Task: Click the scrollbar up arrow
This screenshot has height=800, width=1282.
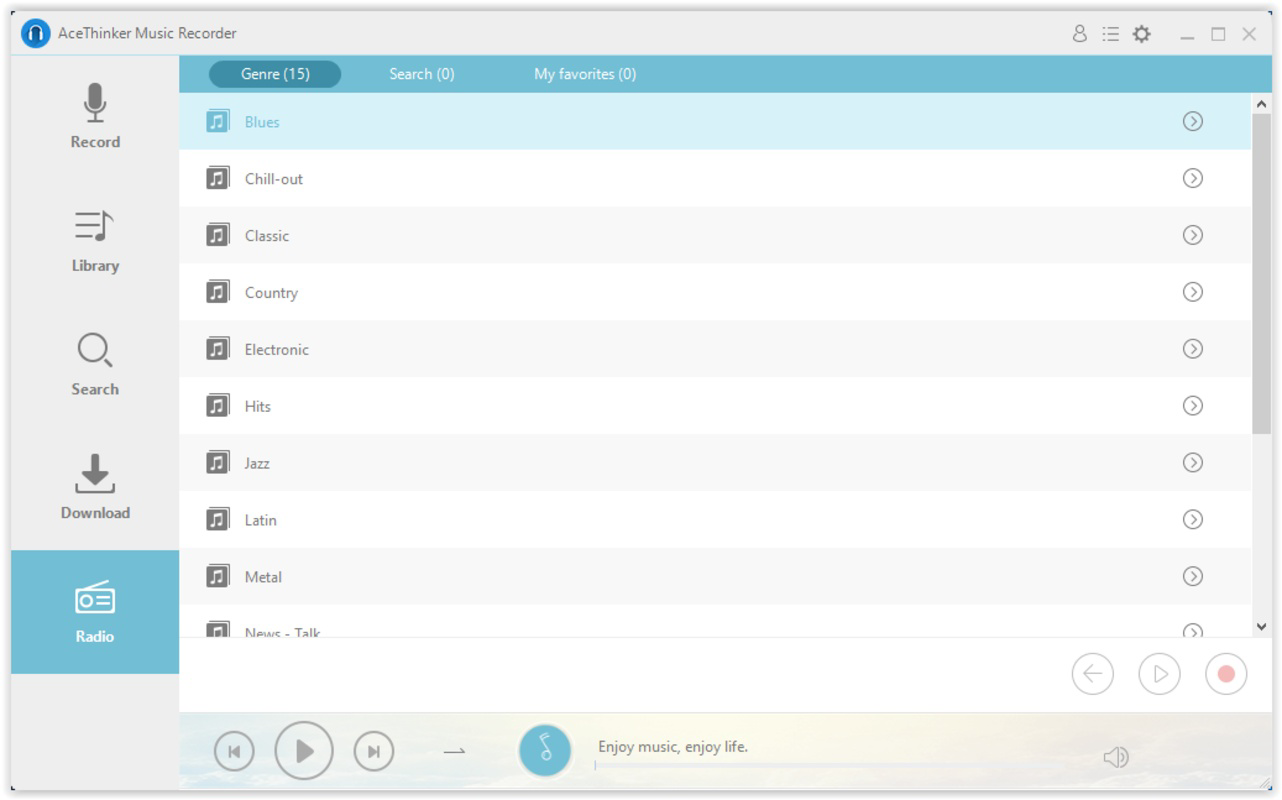Action: [1261, 104]
